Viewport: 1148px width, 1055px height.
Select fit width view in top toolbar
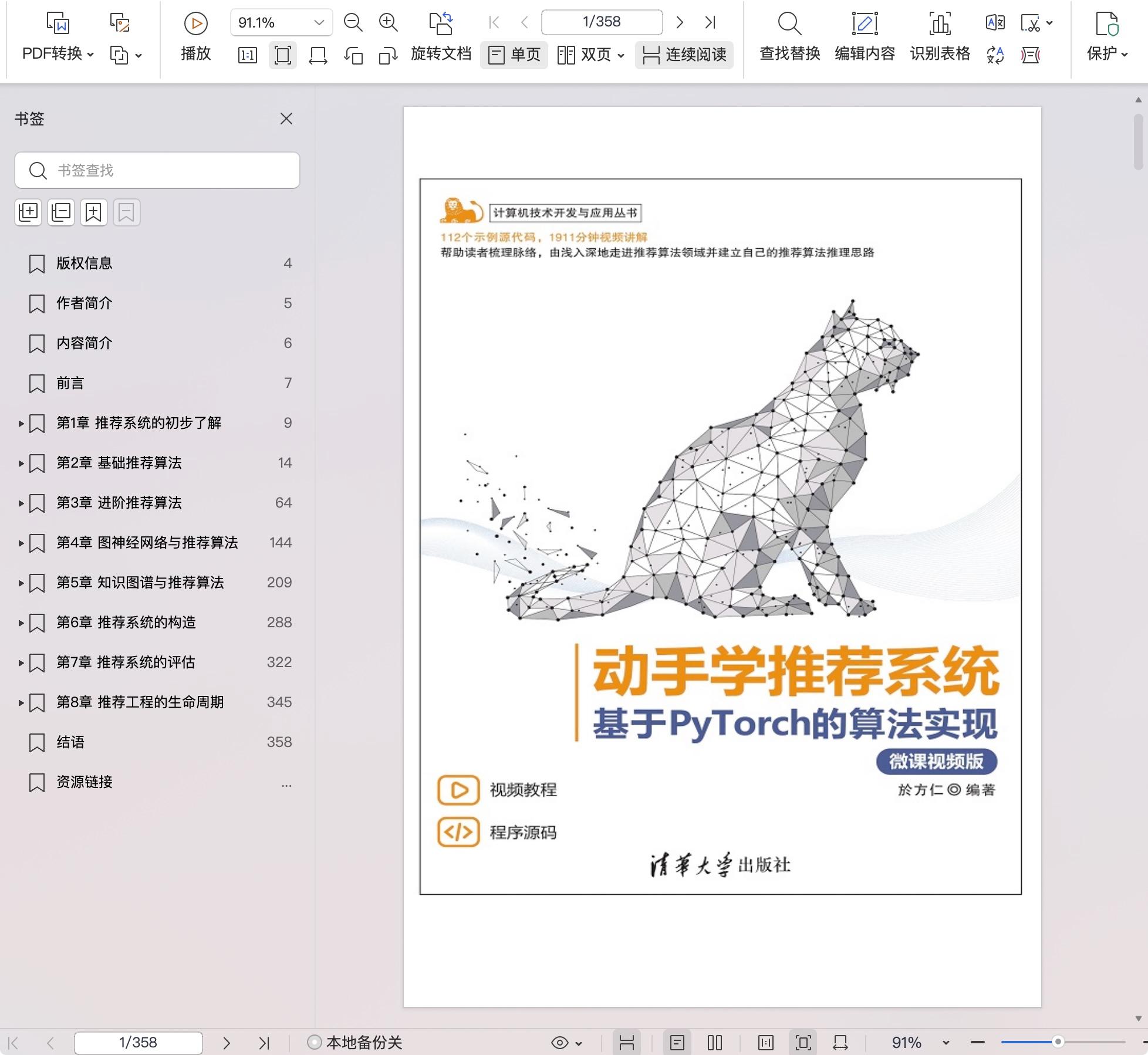click(318, 56)
